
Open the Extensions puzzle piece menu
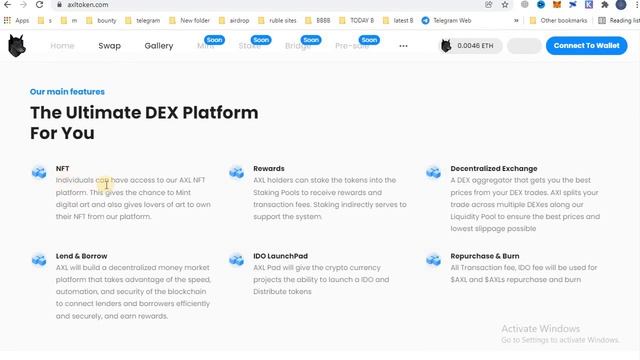604,4
